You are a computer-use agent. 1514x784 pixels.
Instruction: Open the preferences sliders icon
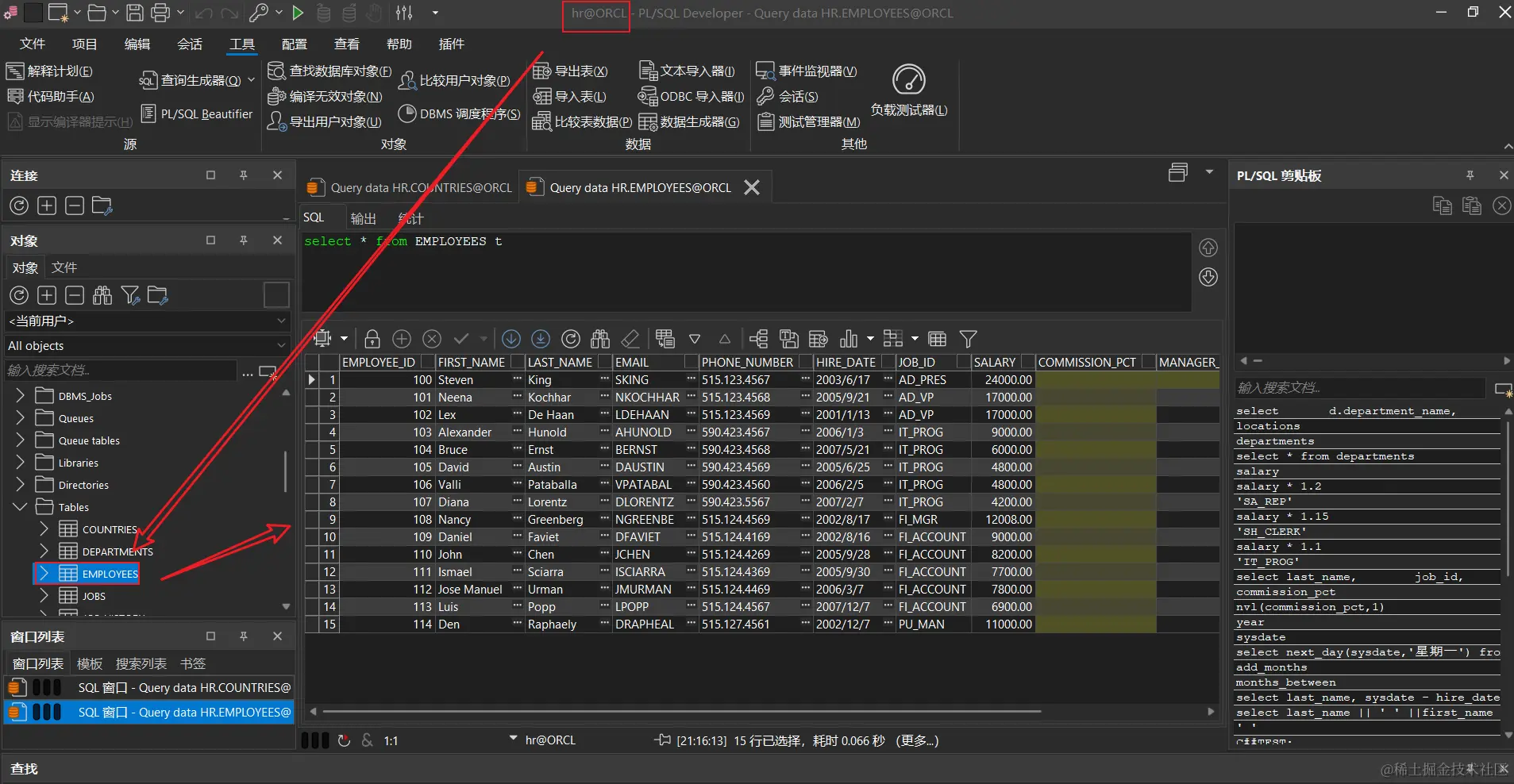404,13
